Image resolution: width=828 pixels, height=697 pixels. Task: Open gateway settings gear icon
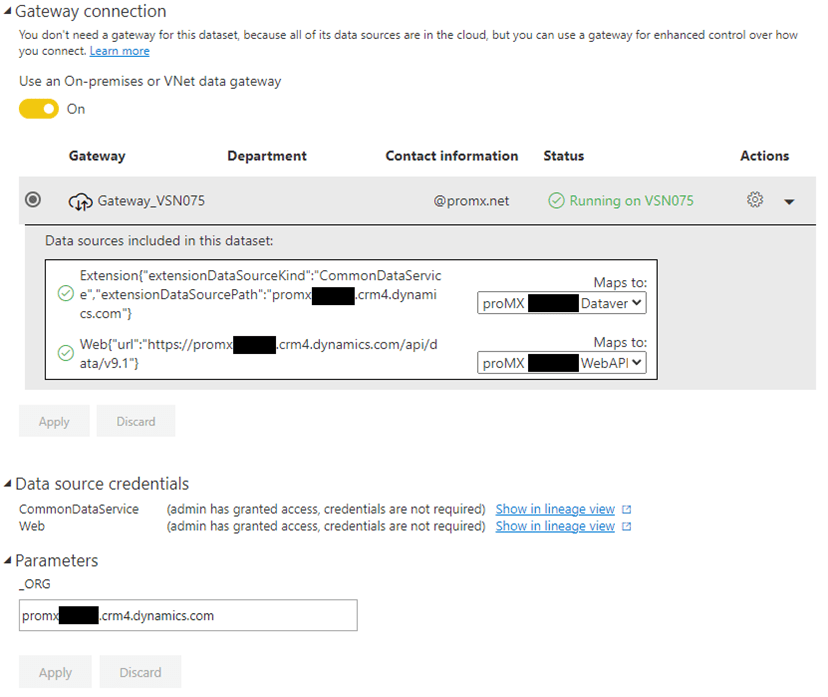point(755,200)
